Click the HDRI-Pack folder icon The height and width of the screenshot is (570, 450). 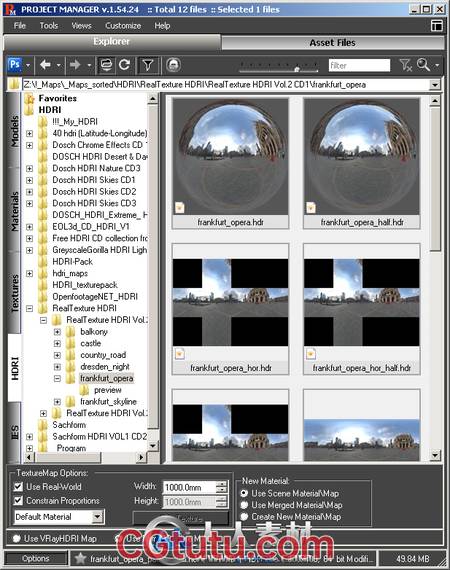(43, 262)
